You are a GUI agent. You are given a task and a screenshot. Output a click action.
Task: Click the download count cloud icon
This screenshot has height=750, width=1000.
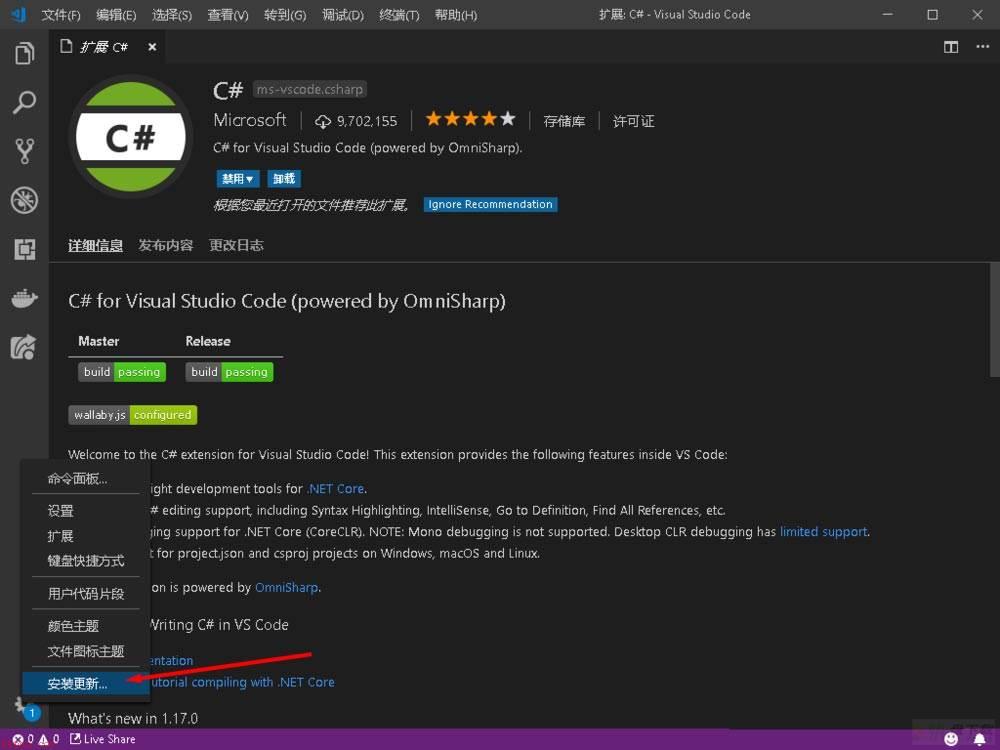tap(323, 121)
